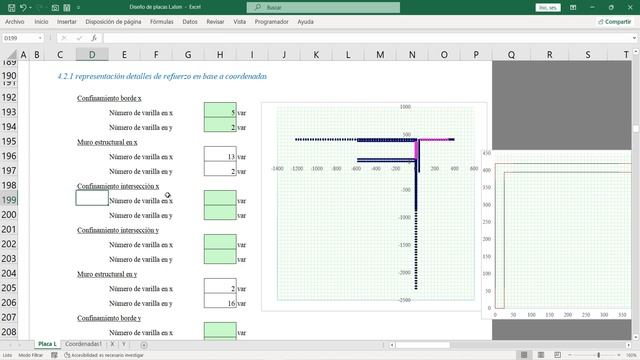Click the macro recording icon in status bar

[x=54, y=355]
